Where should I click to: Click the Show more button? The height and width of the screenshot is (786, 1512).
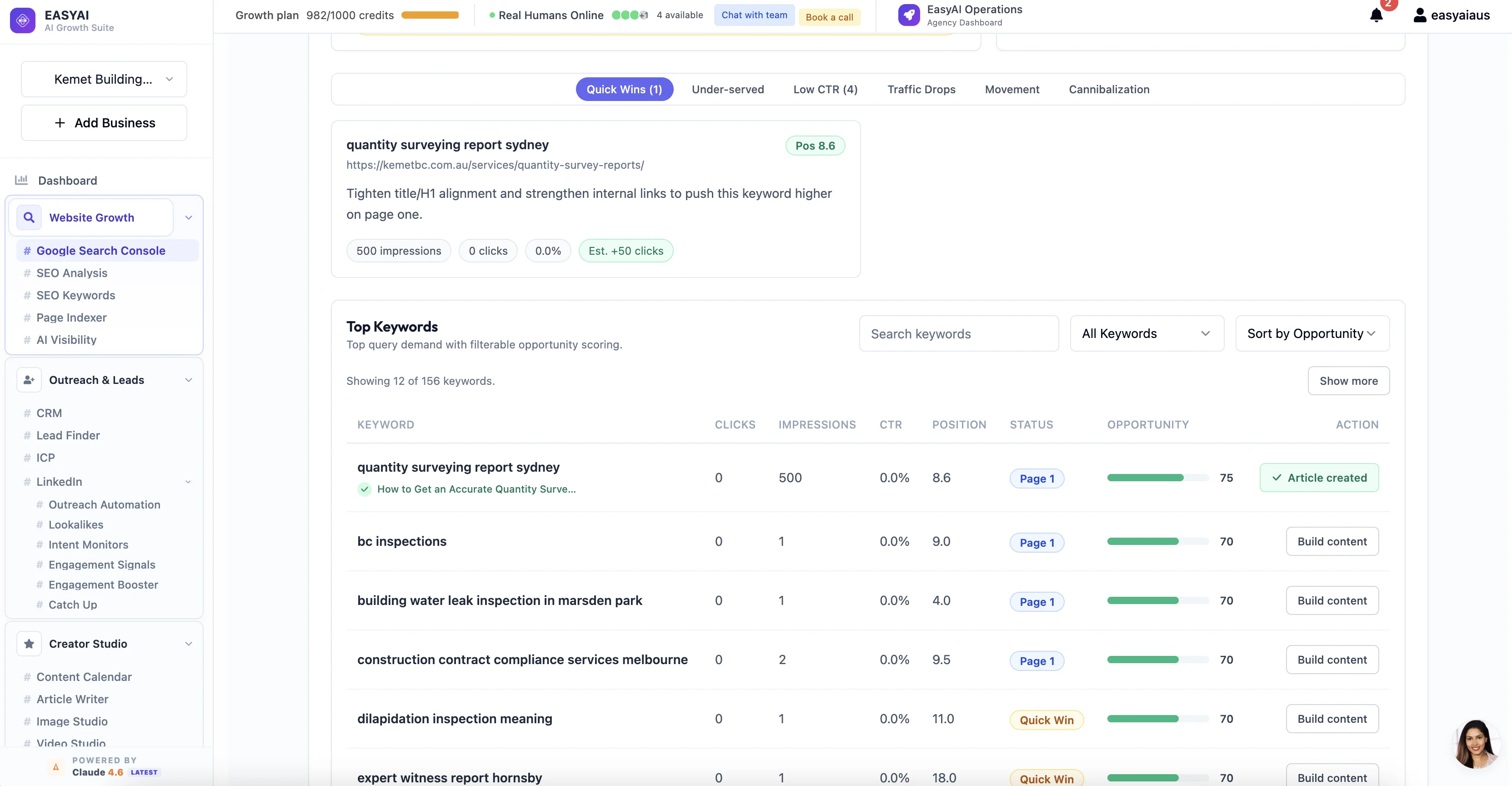pyautogui.click(x=1348, y=381)
